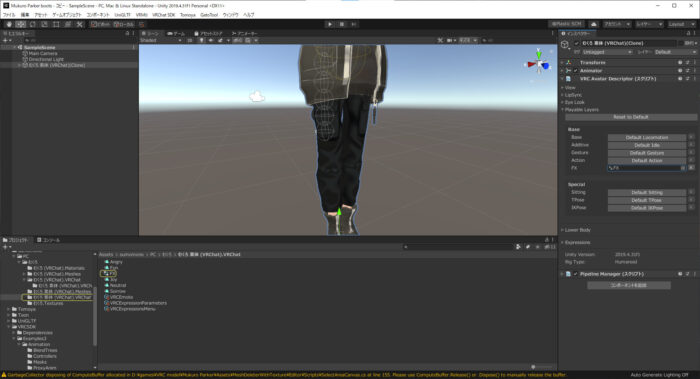Screen dimensions: 700x379
Task: Click the Step frame button
Action: click(354, 24)
